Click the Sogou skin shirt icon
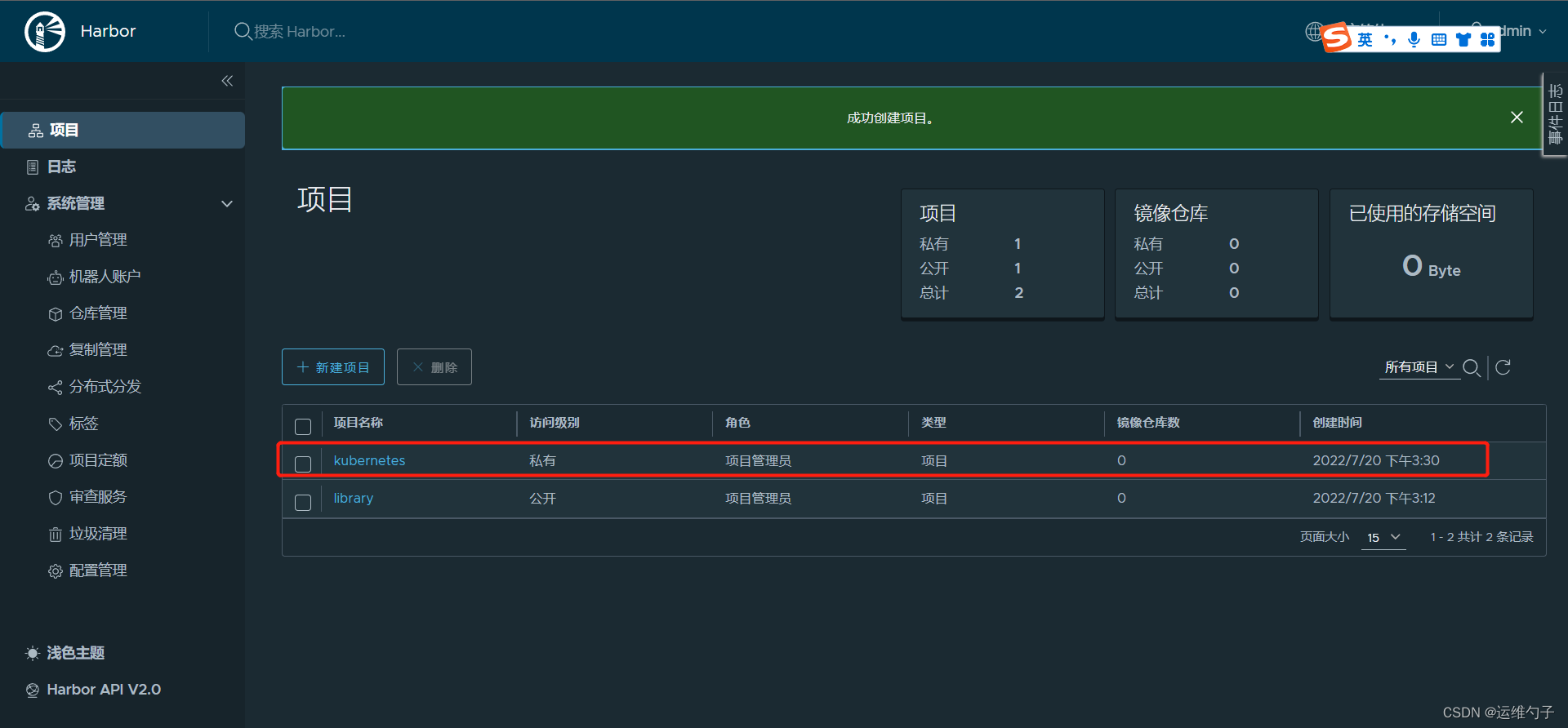The width and height of the screenshot is (1568, 728). (x=1463, y=40)
